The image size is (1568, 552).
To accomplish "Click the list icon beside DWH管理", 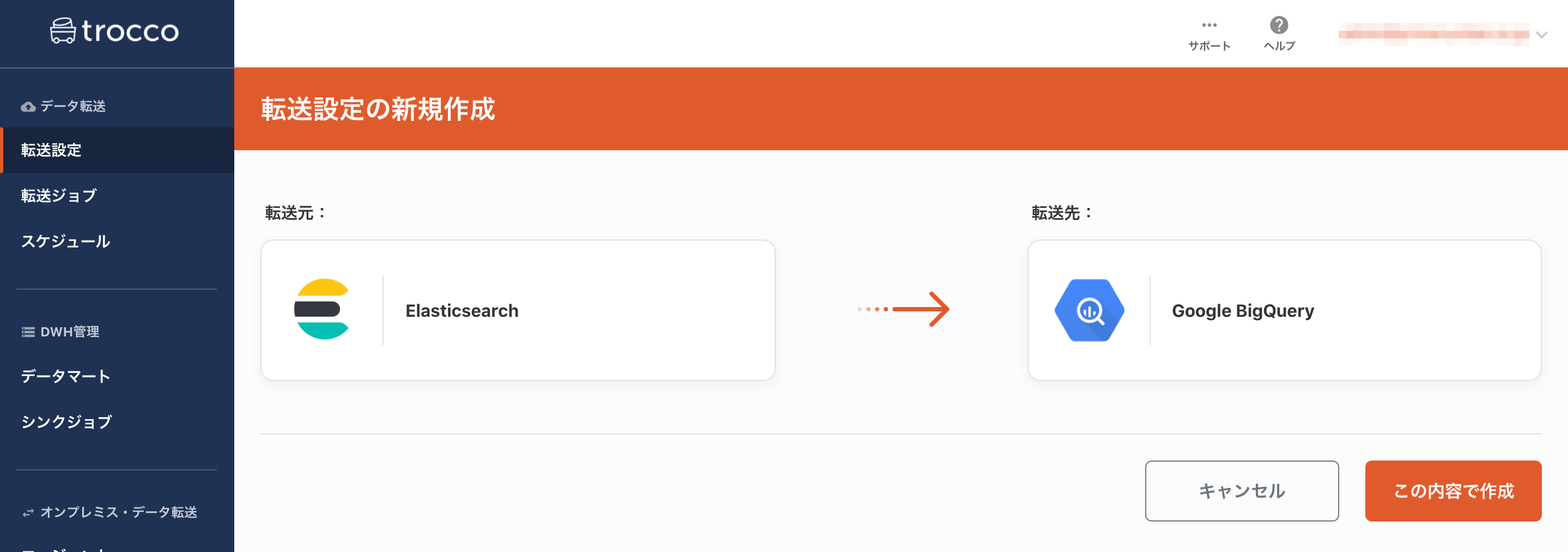I will [28, 332].
